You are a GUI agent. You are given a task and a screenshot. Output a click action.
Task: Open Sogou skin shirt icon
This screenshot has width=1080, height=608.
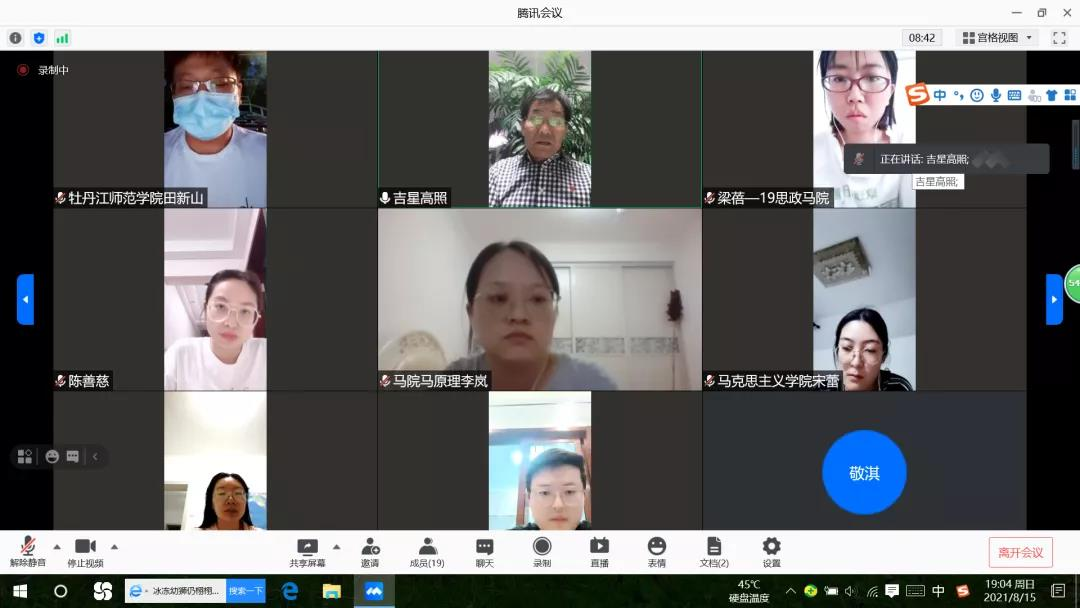tap(1052, 96)
